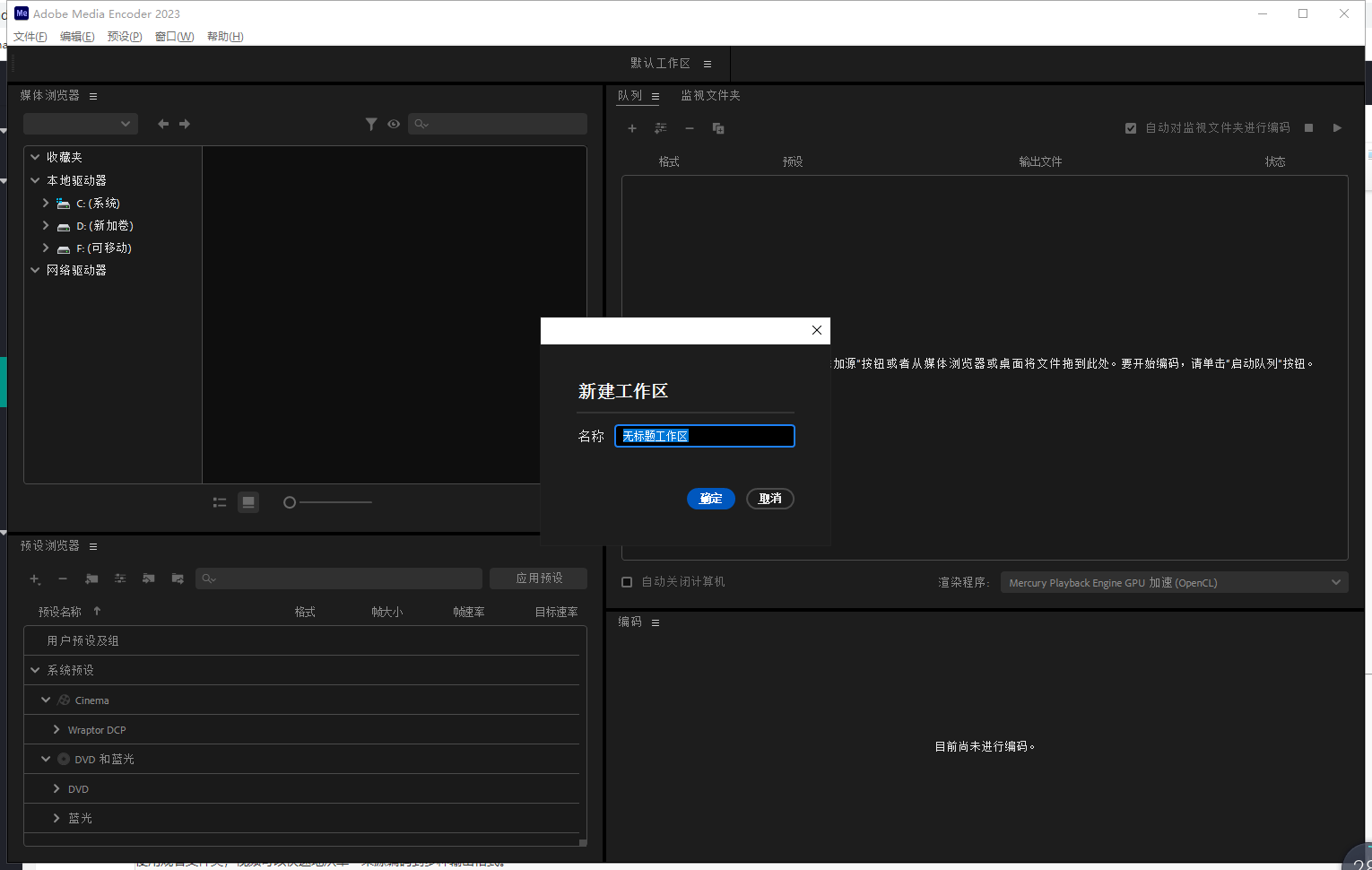This screenshot has height=870, width=1372.
Task: Open the media browser location dropdown
Action: point(81,124)
